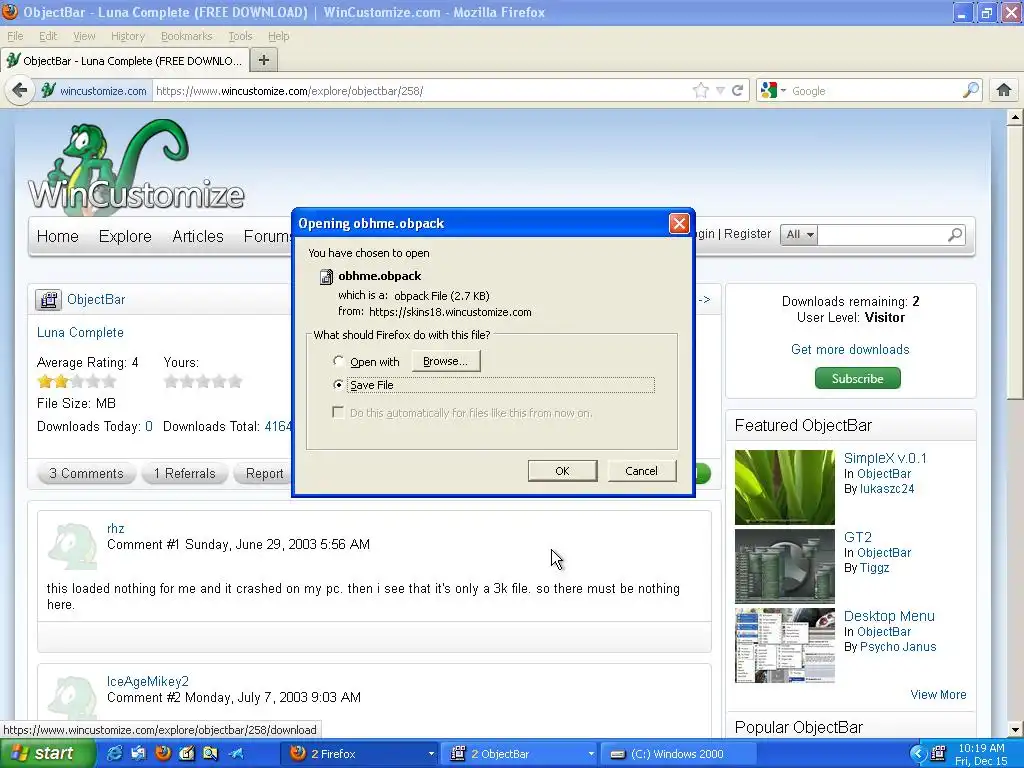The width and height of the screenshot is (1024, 768).
Task: Open a new tab with the plus button
Action: [264, 60]
